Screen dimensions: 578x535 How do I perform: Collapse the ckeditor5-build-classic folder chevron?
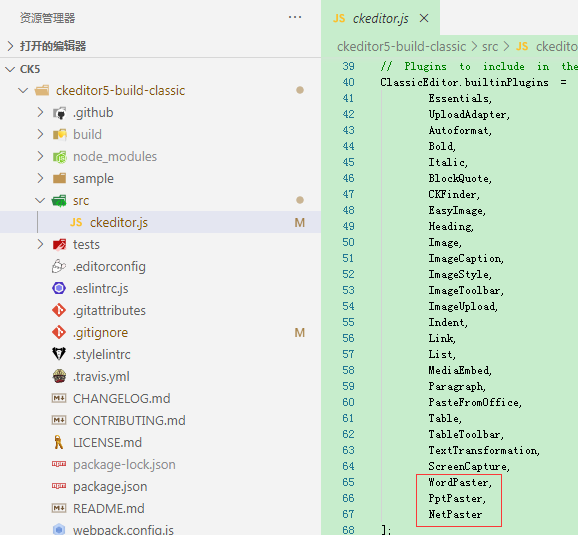coord(23,90)
